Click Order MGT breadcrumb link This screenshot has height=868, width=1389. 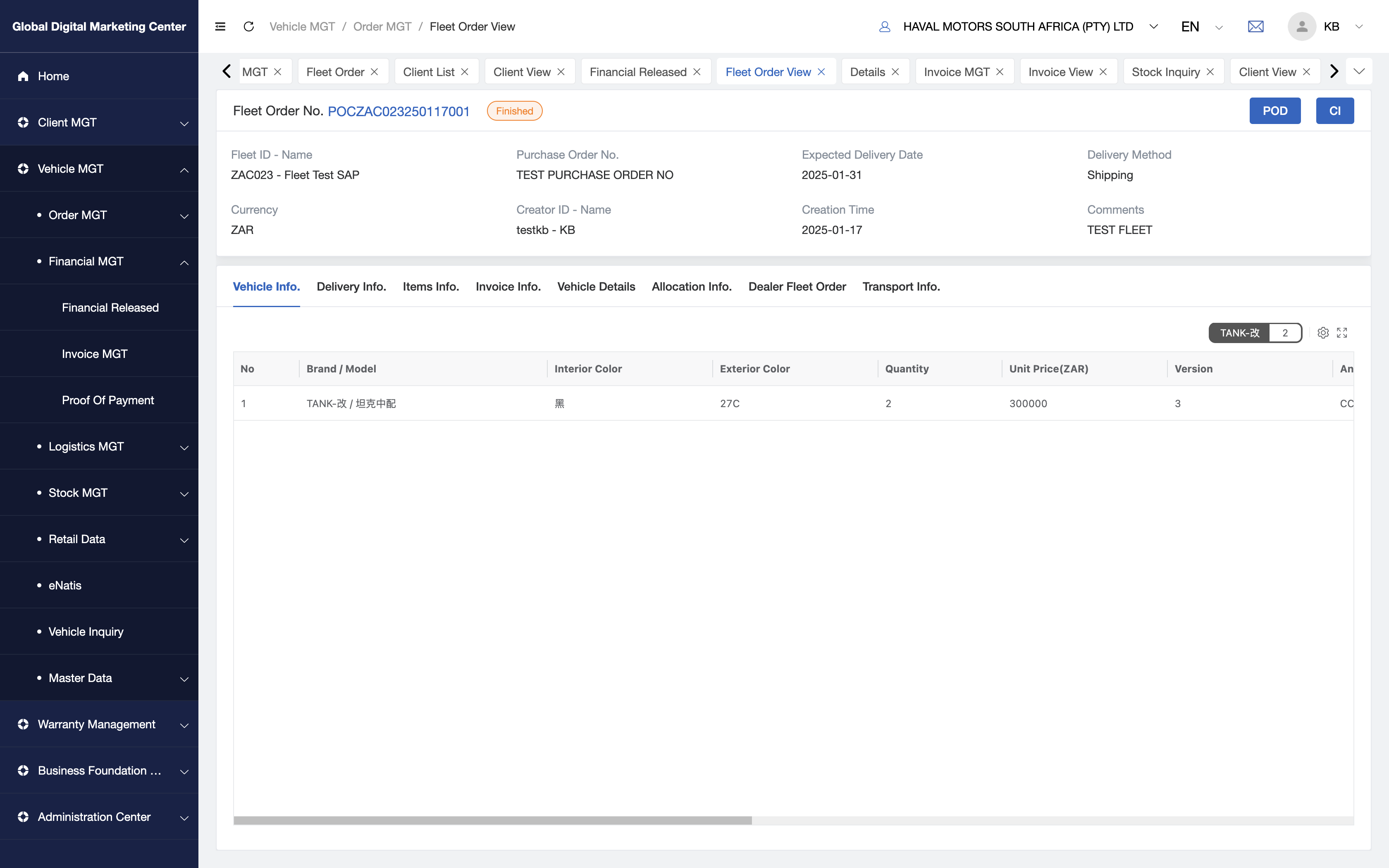(382, 26)
